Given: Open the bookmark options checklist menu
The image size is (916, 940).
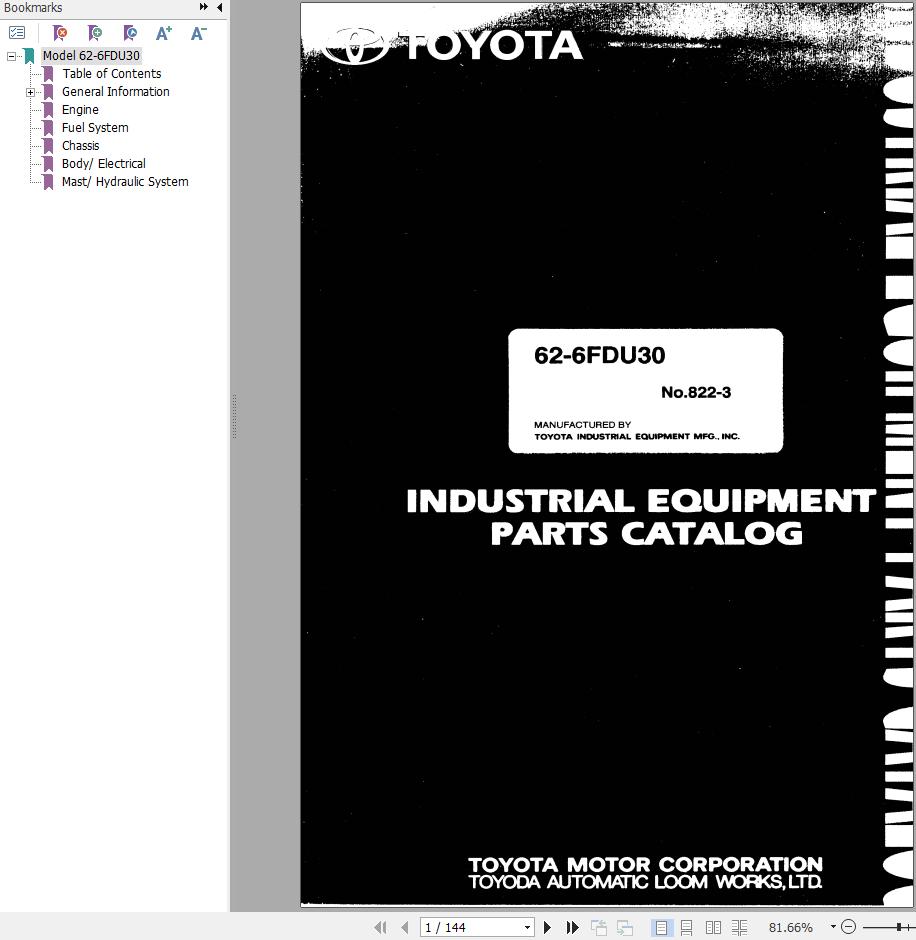Looking at the screenshot, I should 17,33.
